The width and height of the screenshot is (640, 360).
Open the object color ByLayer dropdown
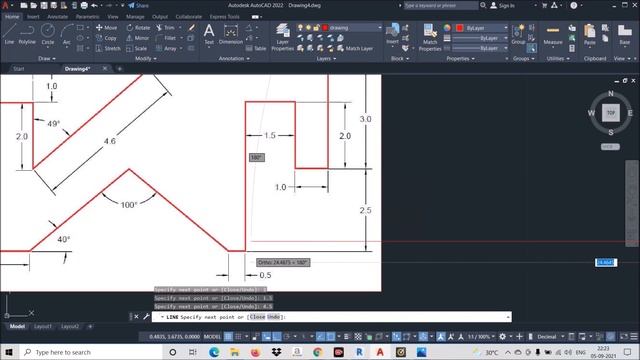coord(482,28)
